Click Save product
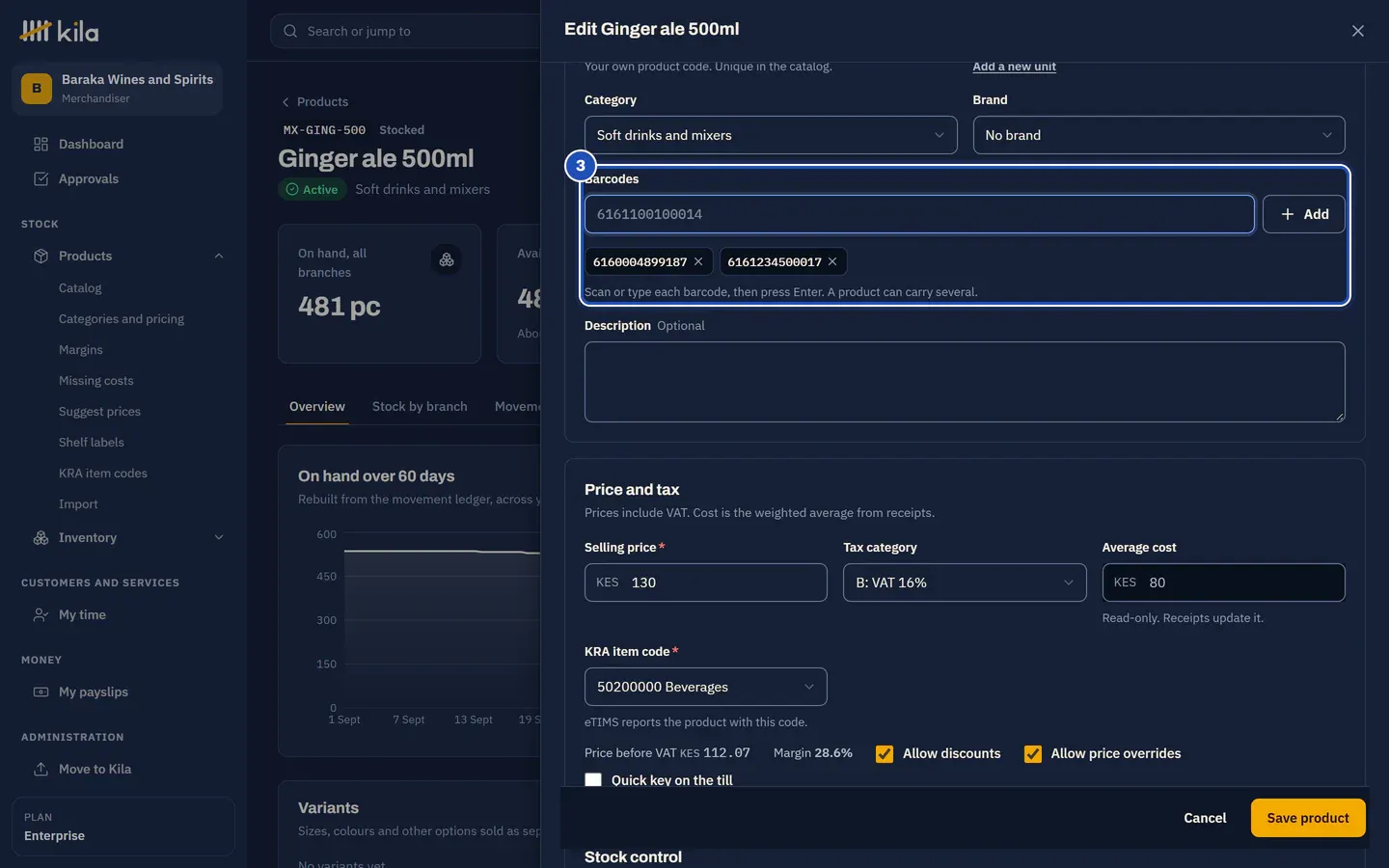The width and height of the screenshot is (1389, 868). click(x=1308, y=818)
